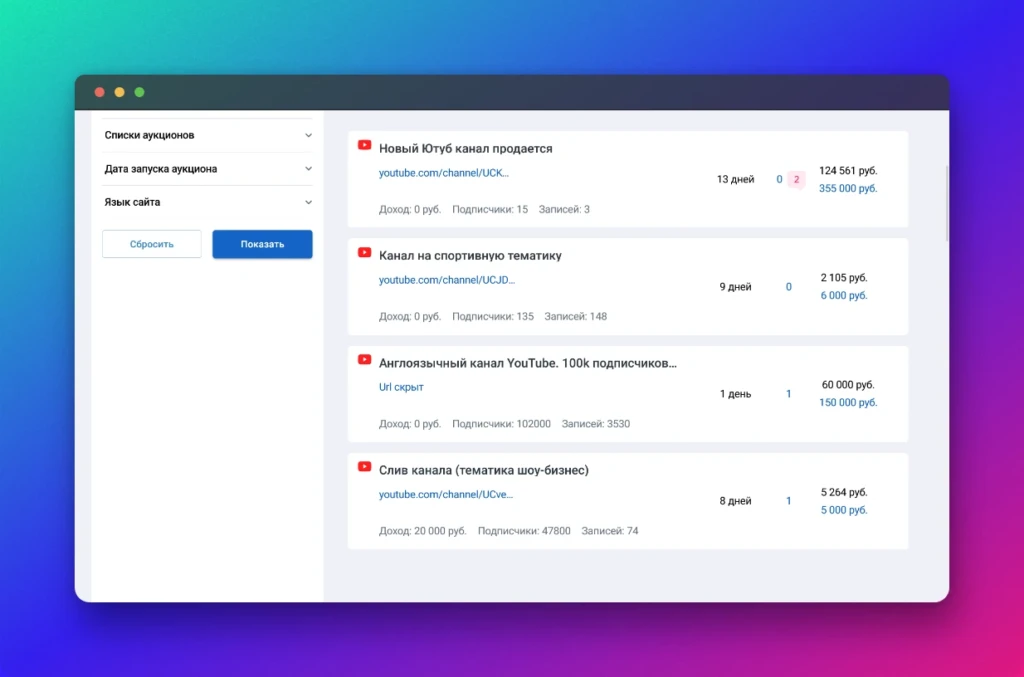Viewport: 1024px width, 677px height.
Task: Click the "8 дней" remaining time
Action: click(x=735, y=501)
